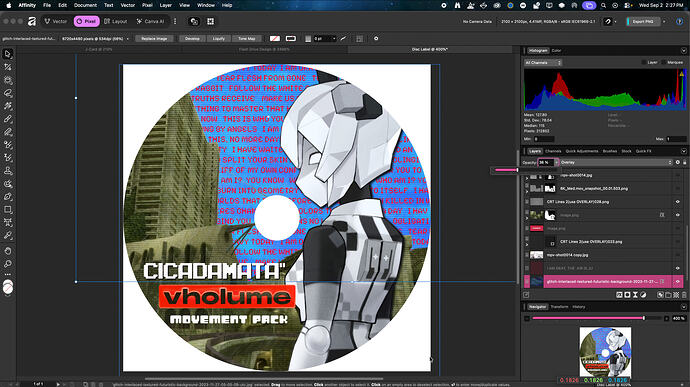This screenshot has width=690, height=387.
Task: Select the Zoom magnifier tool
Action: (7, 264)
